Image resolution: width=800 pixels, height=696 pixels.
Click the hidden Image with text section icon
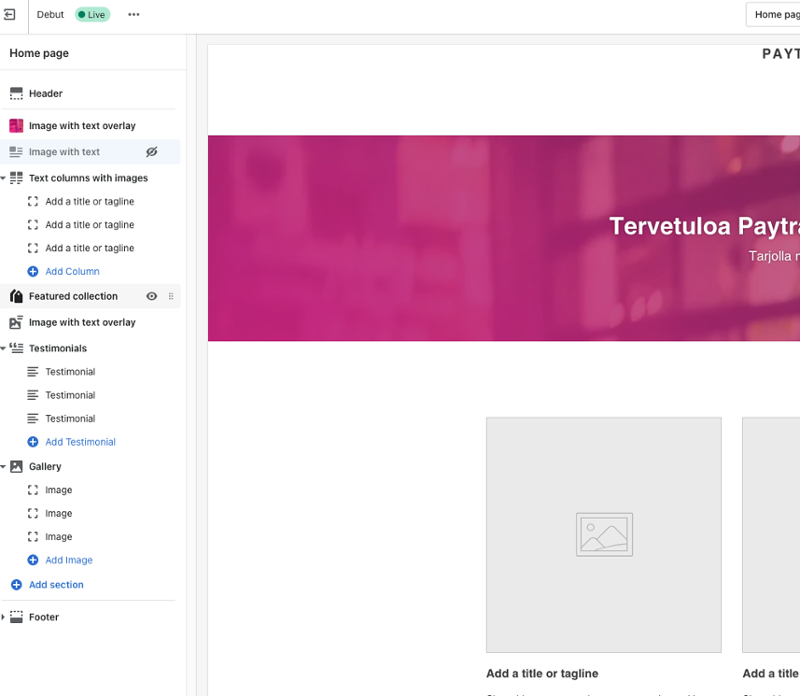point(16,152)
